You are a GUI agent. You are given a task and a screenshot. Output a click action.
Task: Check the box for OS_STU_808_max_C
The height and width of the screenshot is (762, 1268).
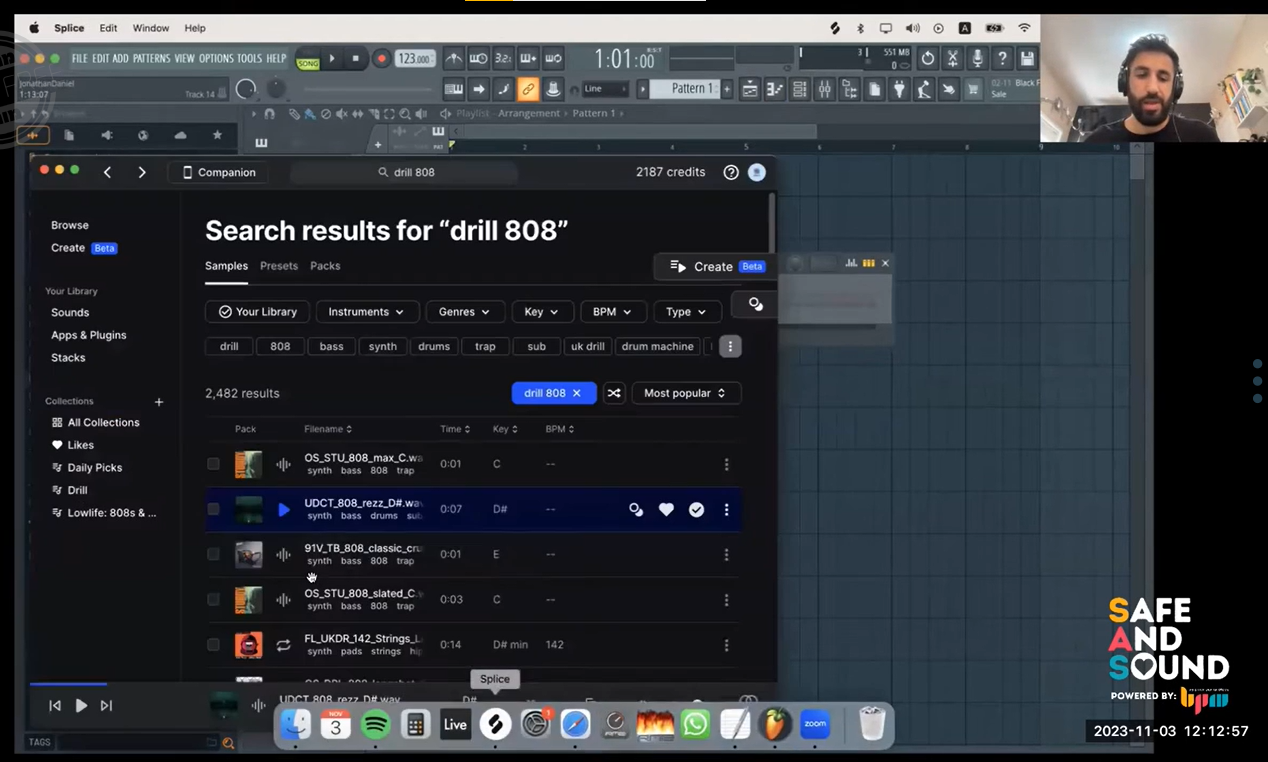click(213, 464)
